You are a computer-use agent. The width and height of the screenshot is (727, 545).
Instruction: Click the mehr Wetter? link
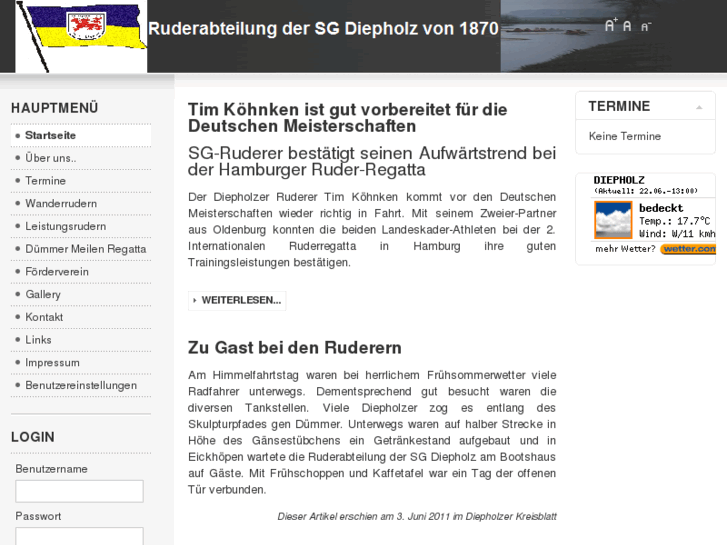pyautogui.click(x=625, y=249)
